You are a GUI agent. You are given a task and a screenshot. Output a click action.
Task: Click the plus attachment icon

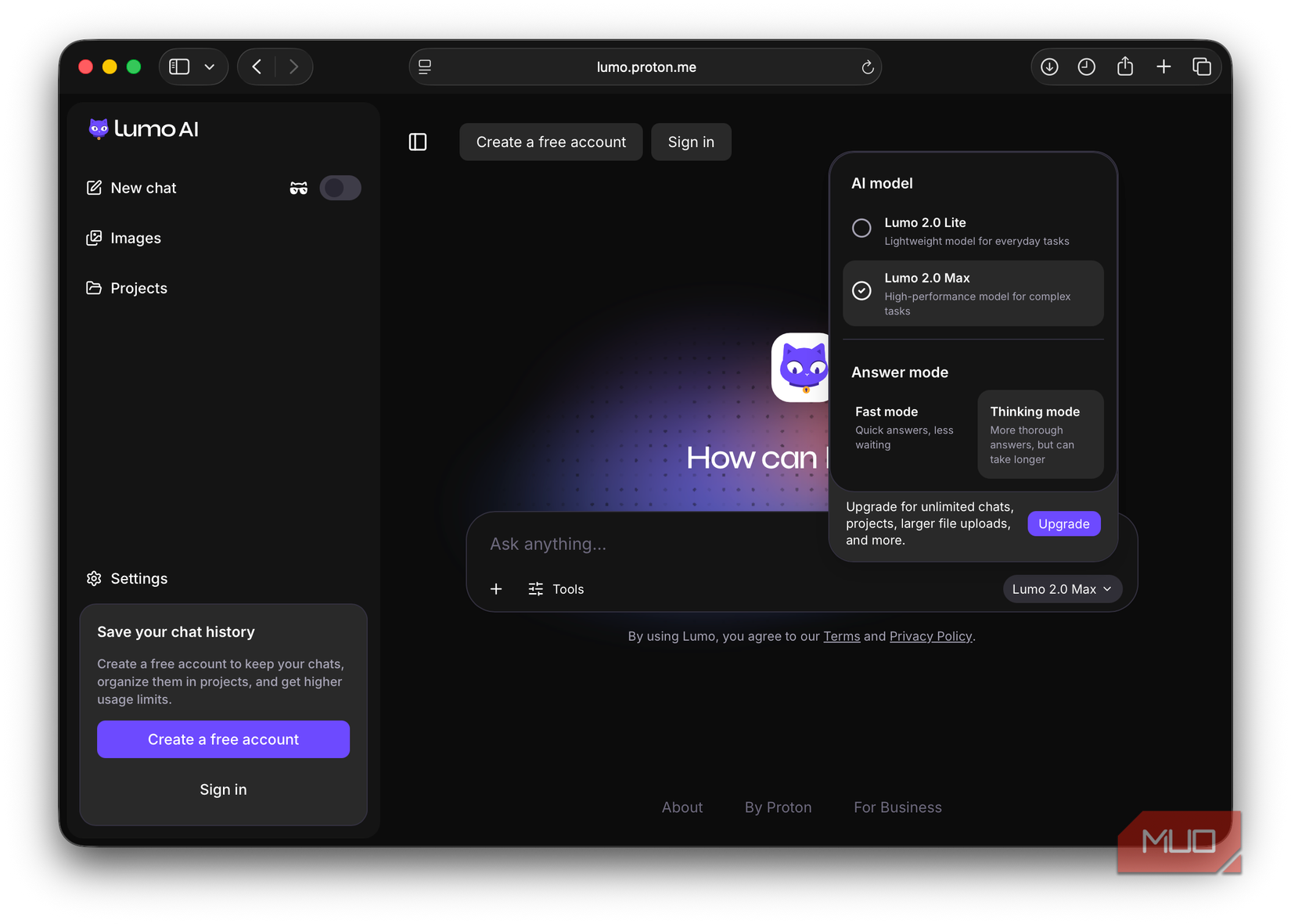[x=496, y=589]
